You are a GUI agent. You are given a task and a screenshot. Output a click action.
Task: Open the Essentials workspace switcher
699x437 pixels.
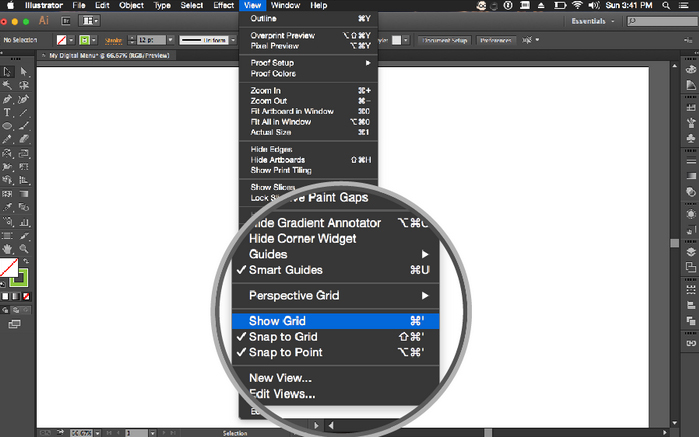[x=592, y=21]
